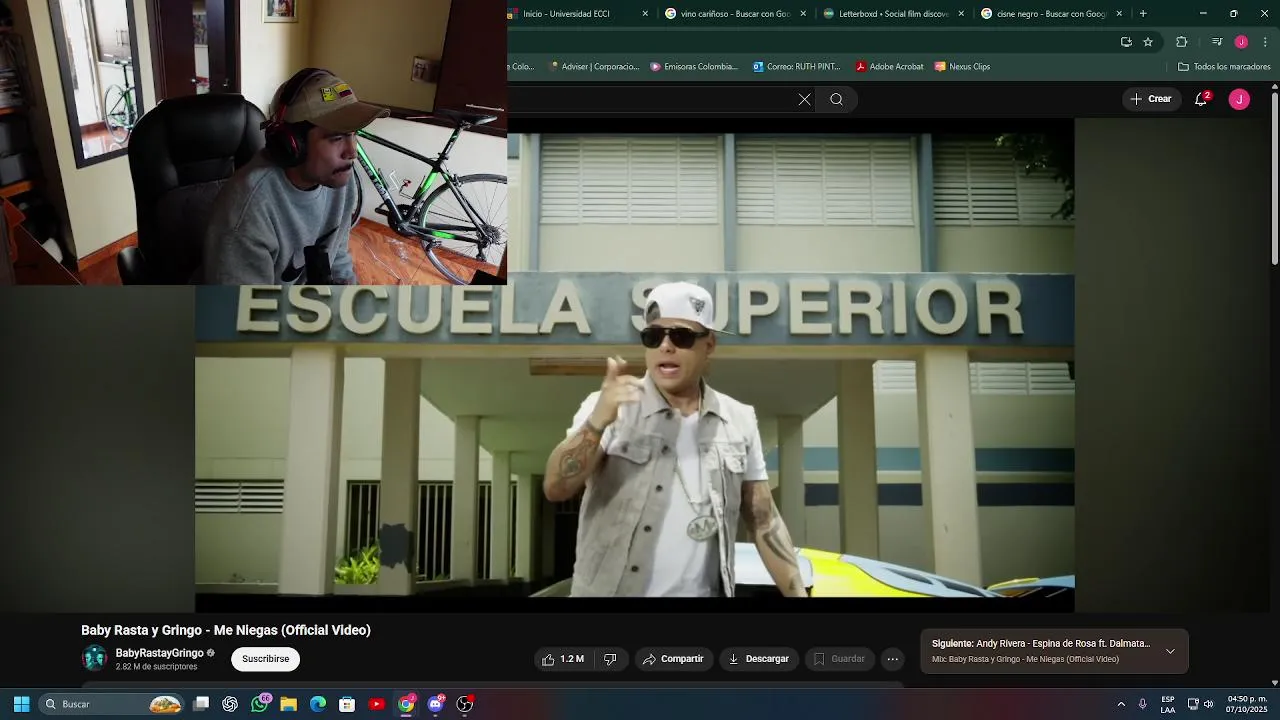Close the Universidad ECCI tab
1280x720 pixels.
point(645,14)
